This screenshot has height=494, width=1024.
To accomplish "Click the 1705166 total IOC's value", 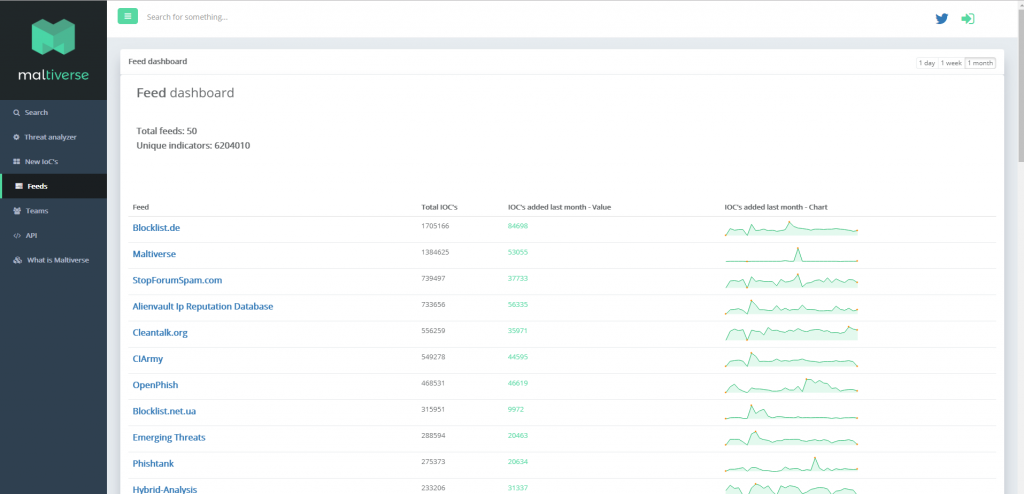I will (436, 225).
